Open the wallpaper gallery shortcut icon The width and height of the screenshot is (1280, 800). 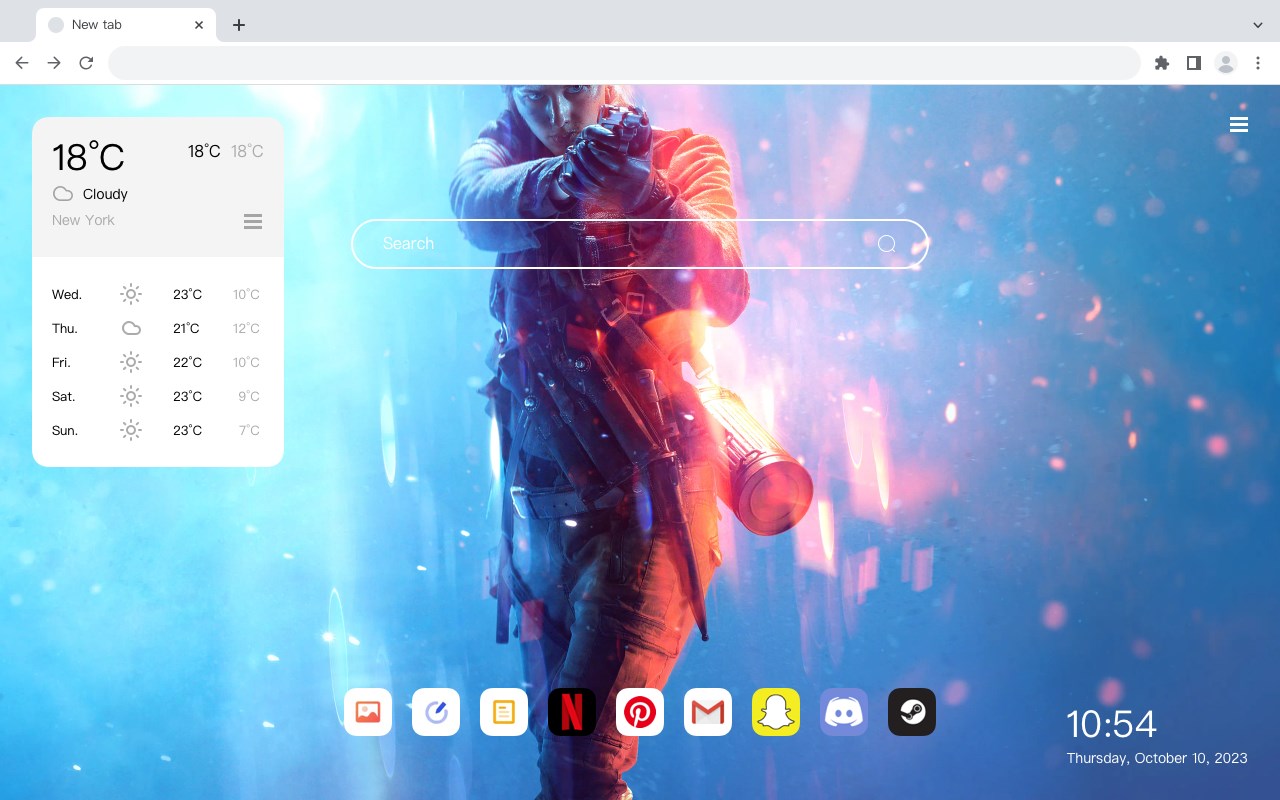pyautogui.click(x=368, y=712)
